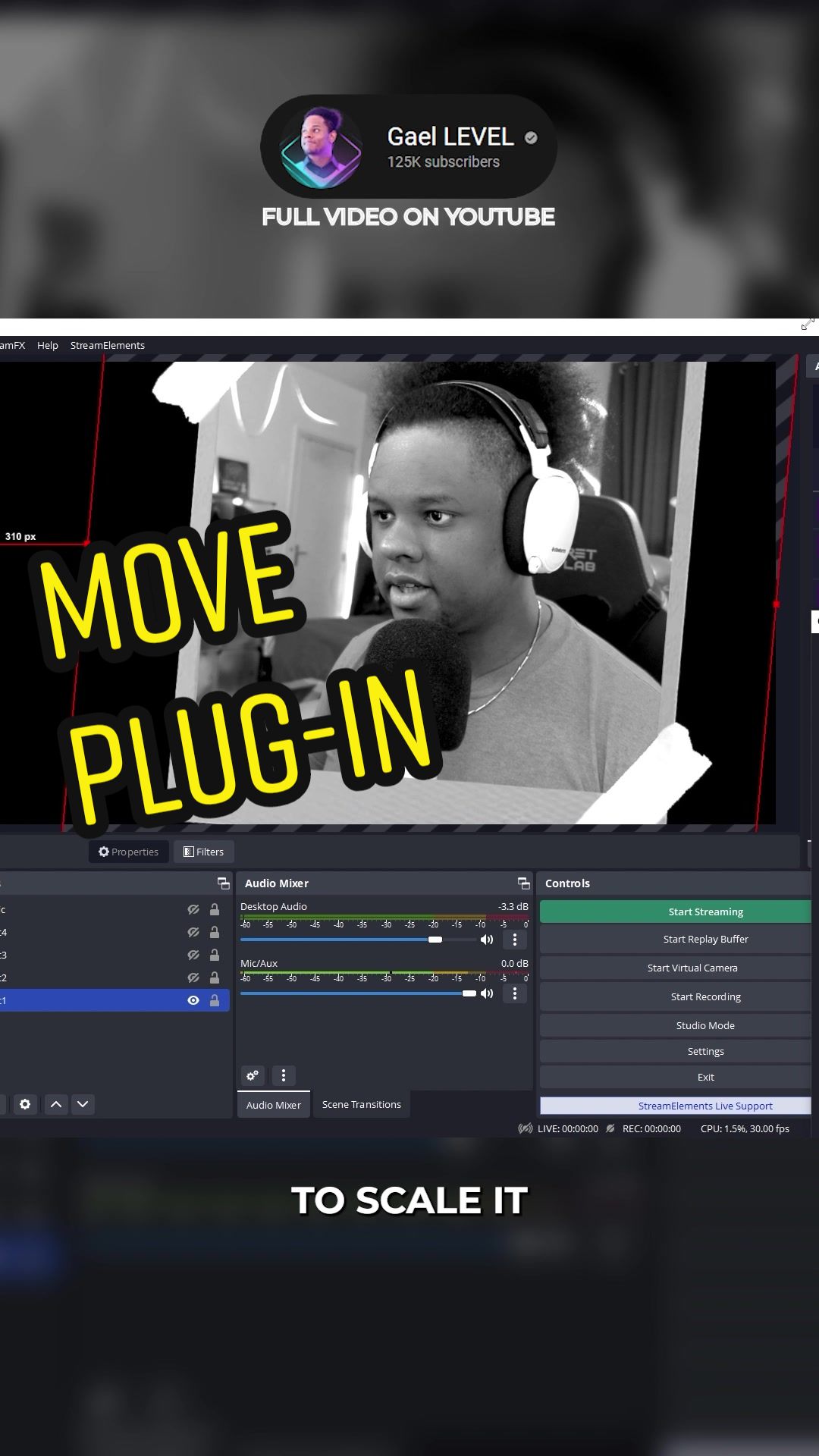Move selected source up with arrow
The width and height of the screenshot is (819, 1456).
56,1104
